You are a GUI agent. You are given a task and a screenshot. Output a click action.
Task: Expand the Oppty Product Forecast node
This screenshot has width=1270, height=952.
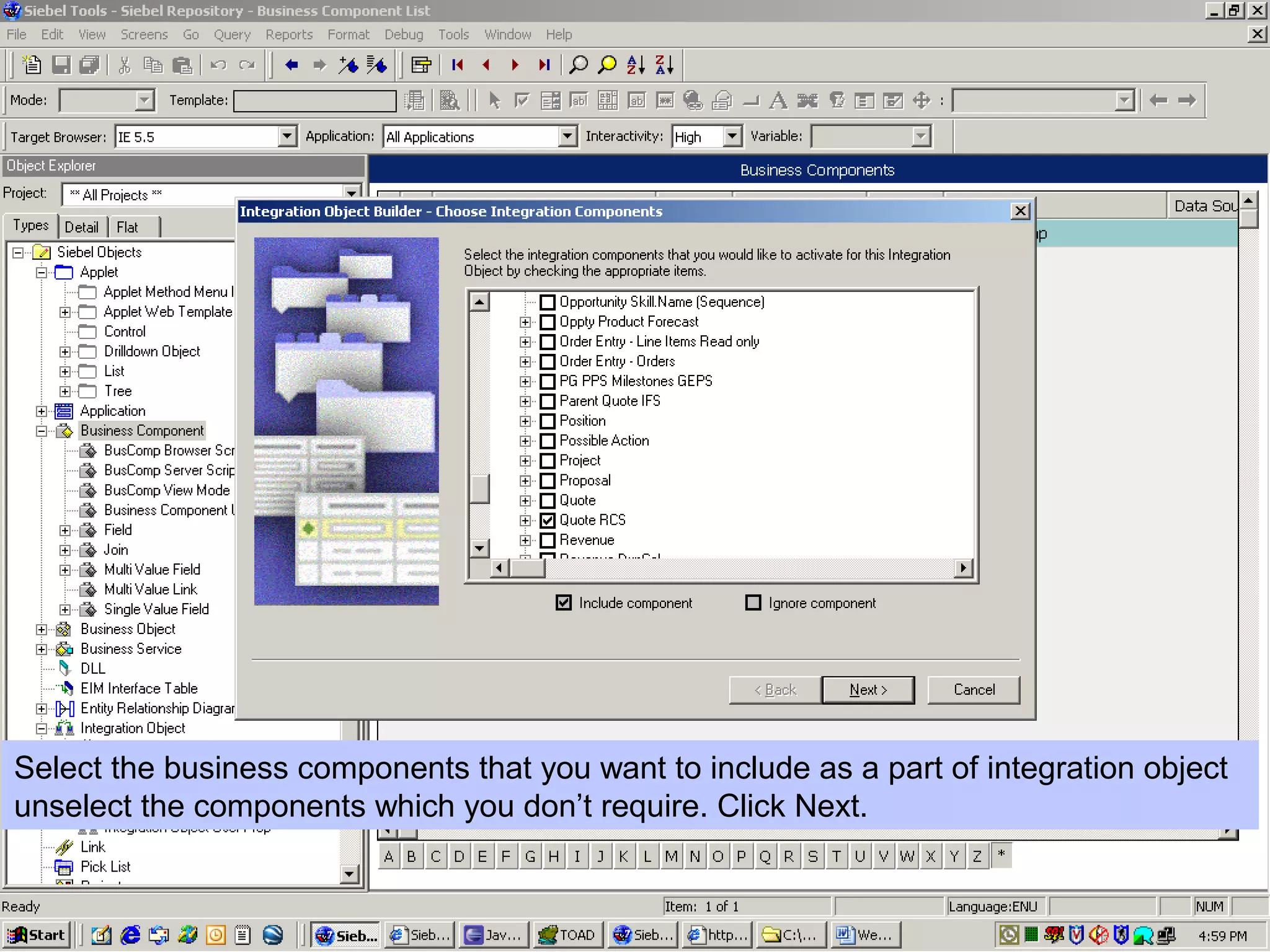tap(525, 322)
